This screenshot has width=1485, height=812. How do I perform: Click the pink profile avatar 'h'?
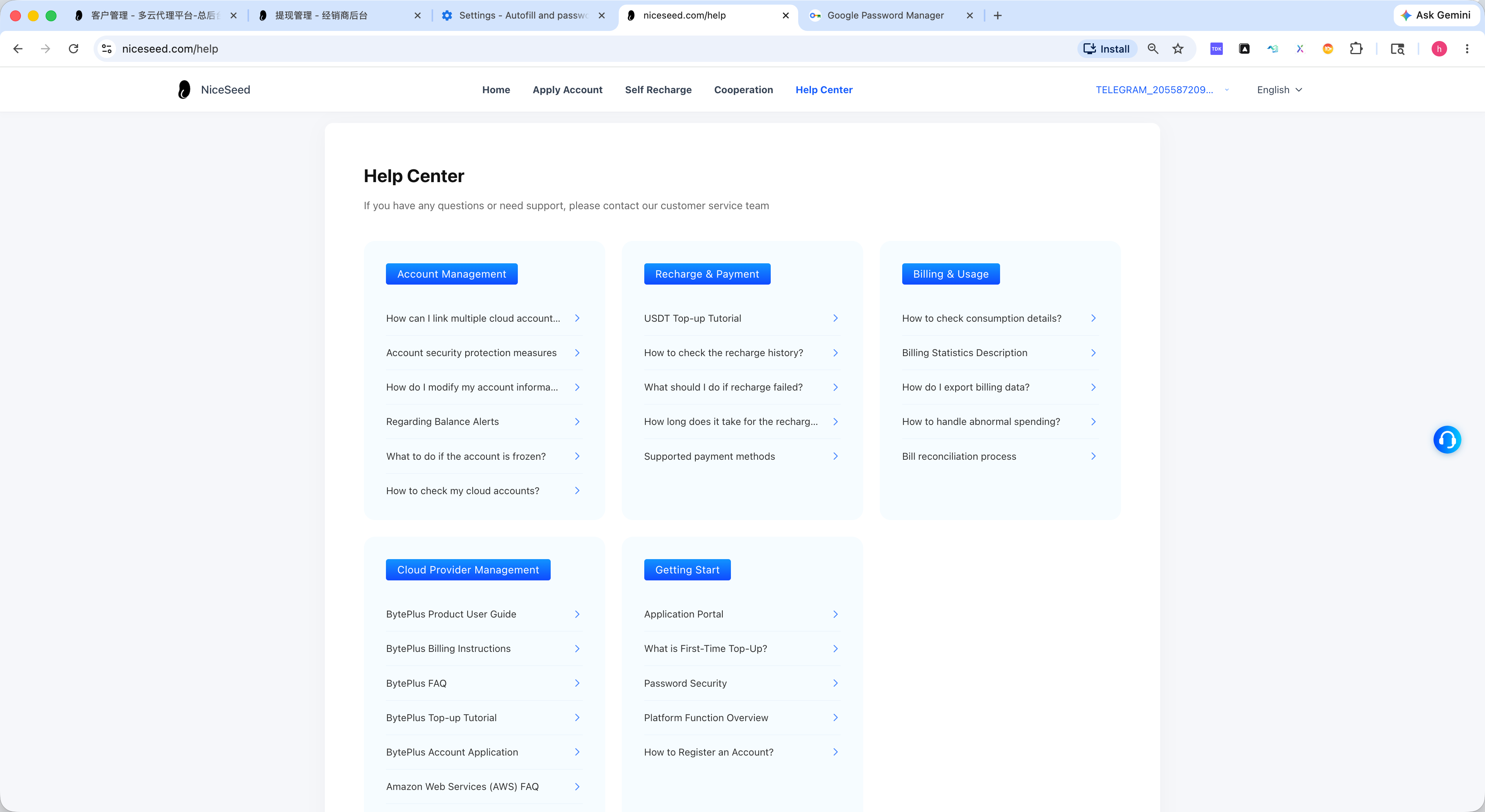point(1439,49)
